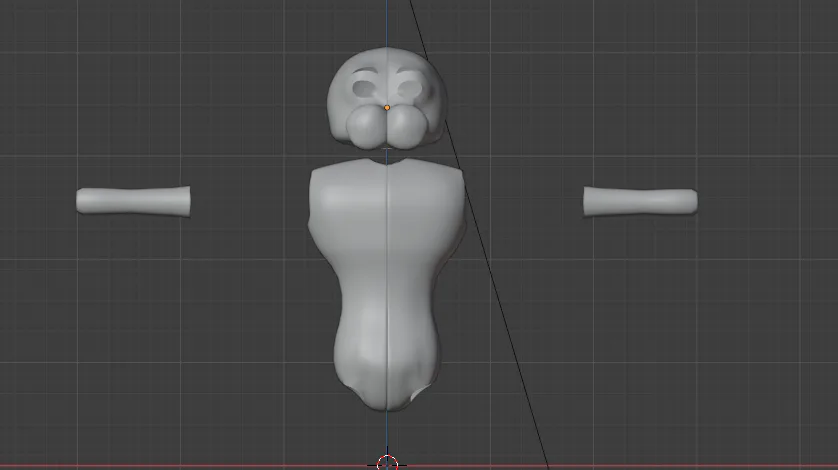Click the 3D cursor at the bottom
838x470 pixels.
pyautogui.click(x=387, y=463)
